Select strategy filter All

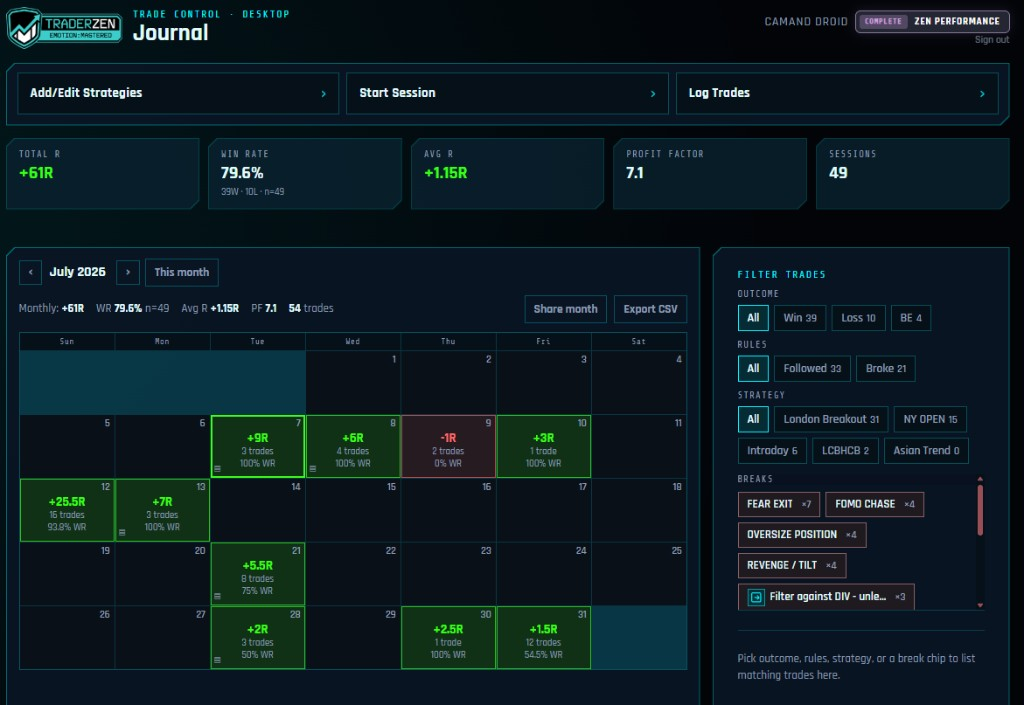click(753, 419)
